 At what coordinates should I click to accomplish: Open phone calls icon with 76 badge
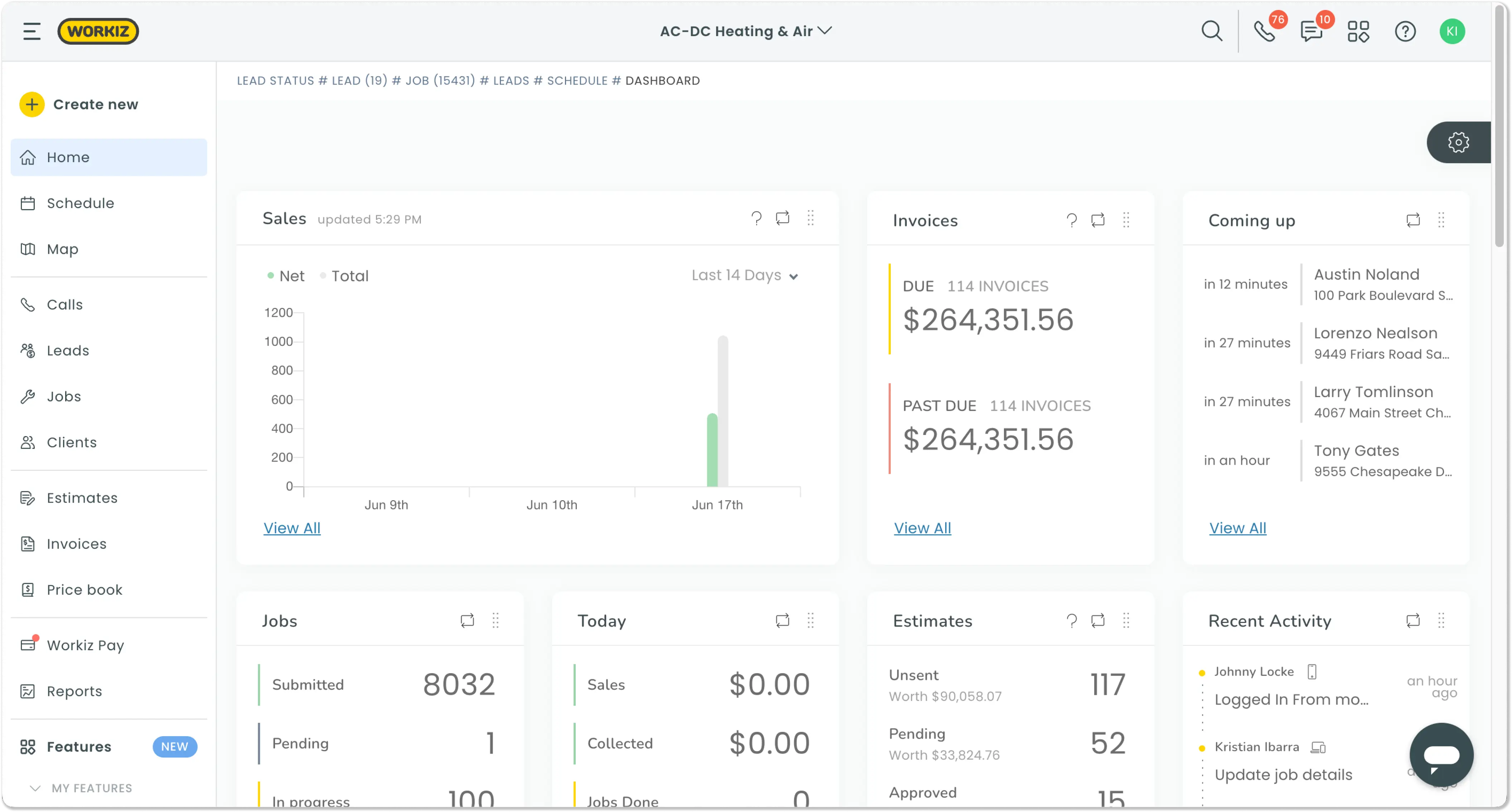coord(1264,31)
